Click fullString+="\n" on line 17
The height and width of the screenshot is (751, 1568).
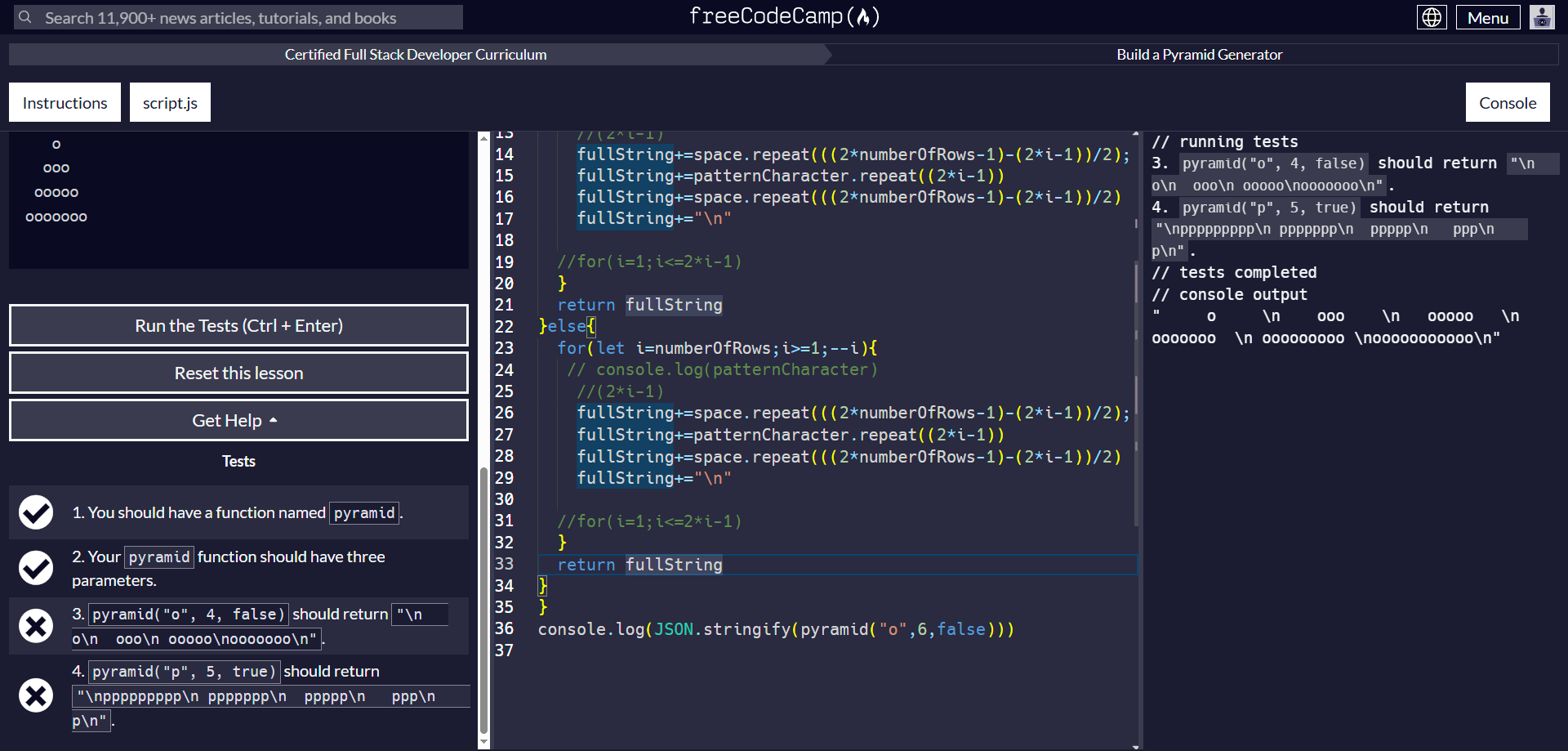click(654, 218)
